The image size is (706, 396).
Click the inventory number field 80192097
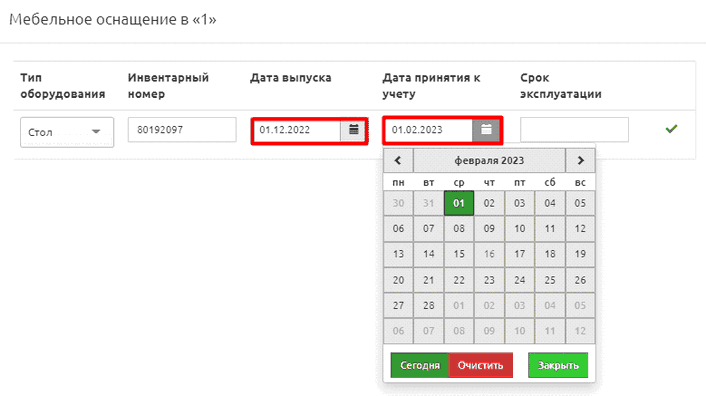click(182, 130)
